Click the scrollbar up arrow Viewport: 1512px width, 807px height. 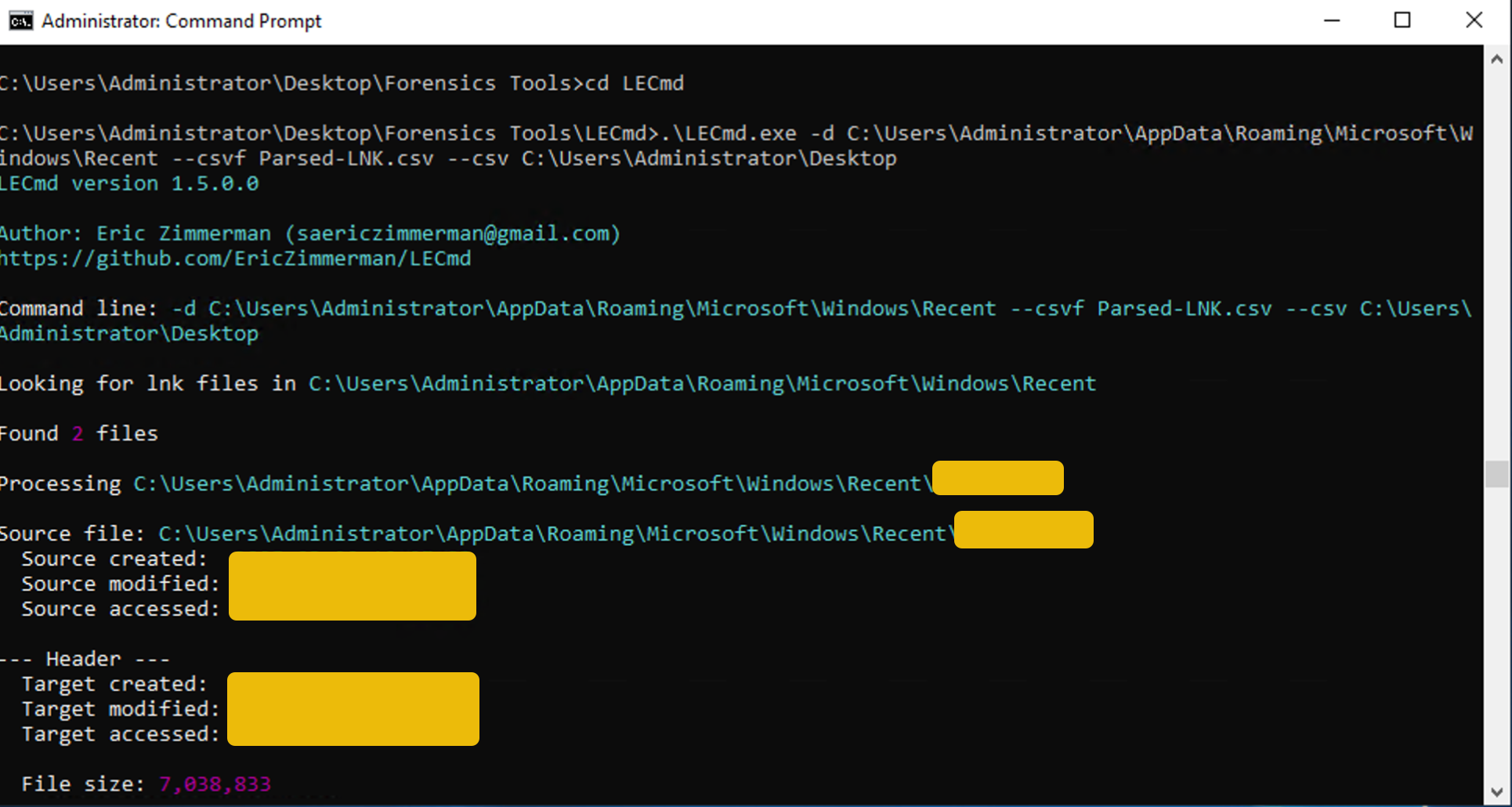(x=1496, y=59)
